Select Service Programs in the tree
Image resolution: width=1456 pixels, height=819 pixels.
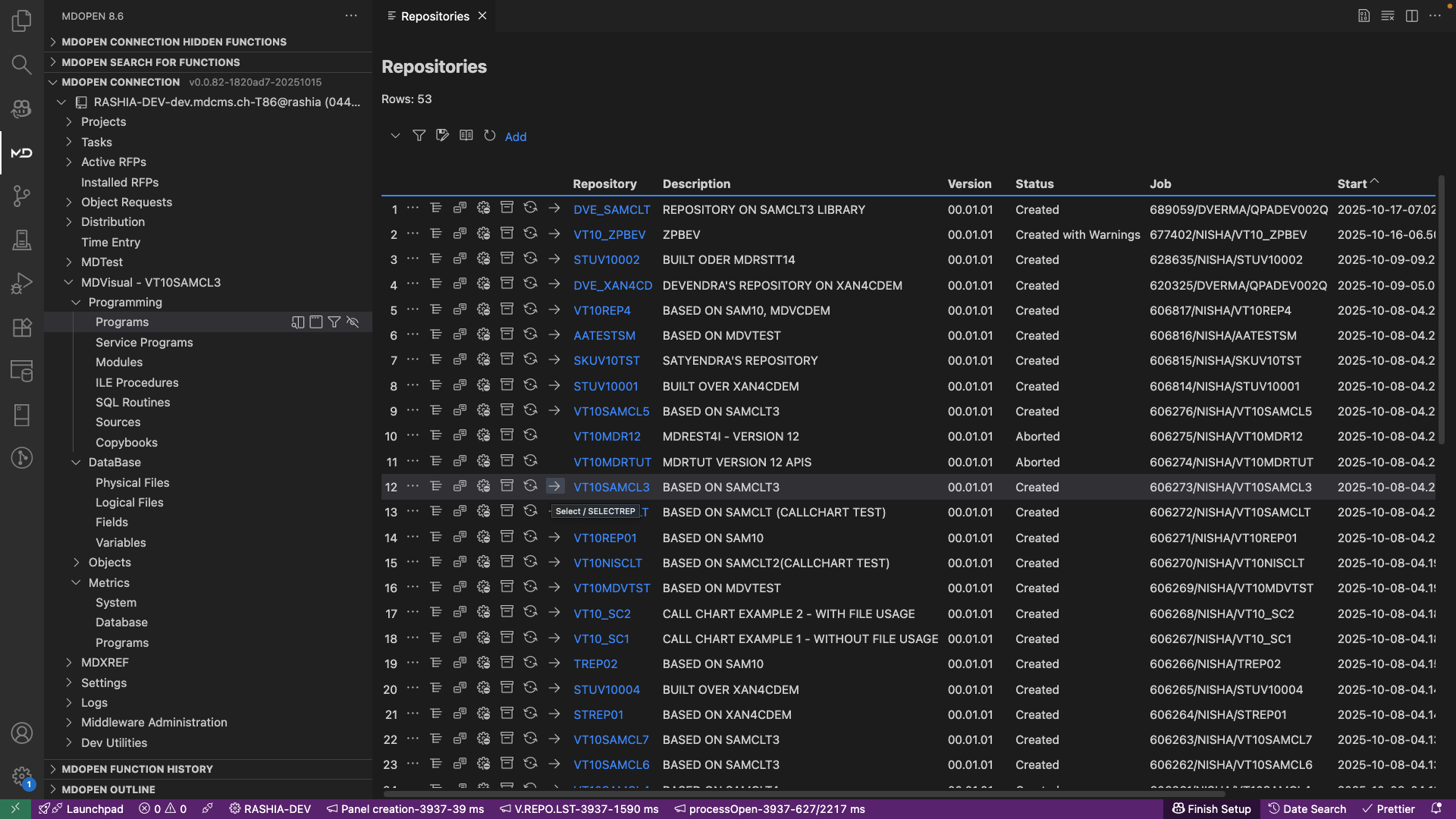pos(144,343)
